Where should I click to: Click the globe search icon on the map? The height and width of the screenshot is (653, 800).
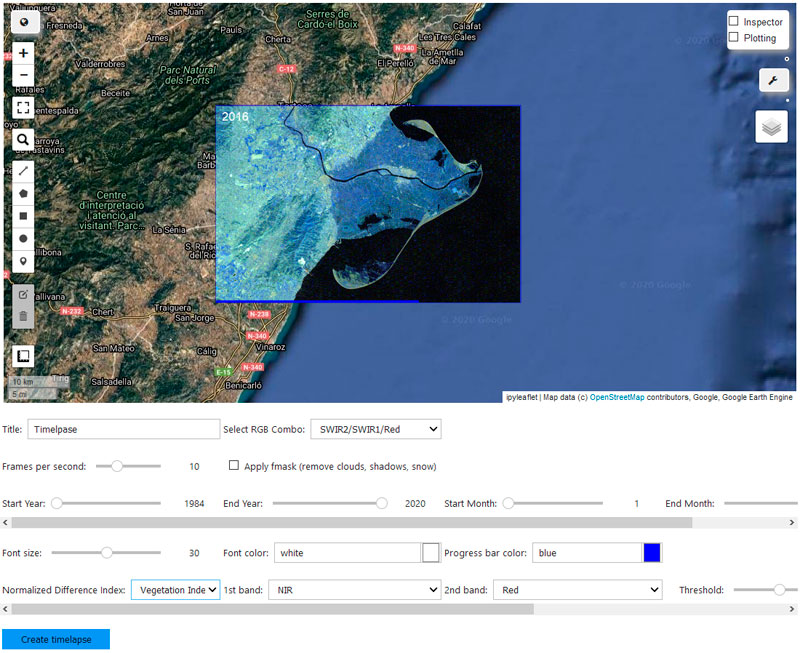(x=23, y=22)
